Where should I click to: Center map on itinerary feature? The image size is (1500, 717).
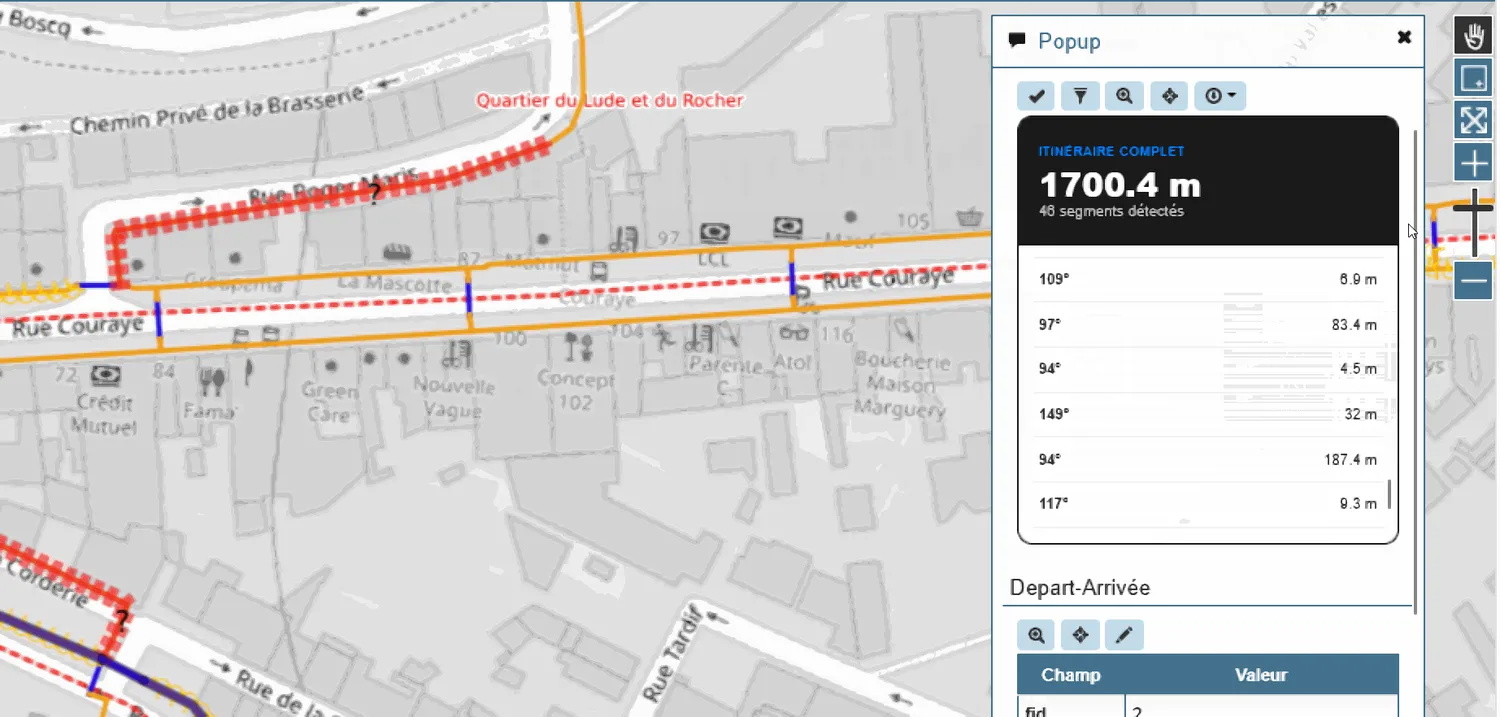coord(1169,96)
